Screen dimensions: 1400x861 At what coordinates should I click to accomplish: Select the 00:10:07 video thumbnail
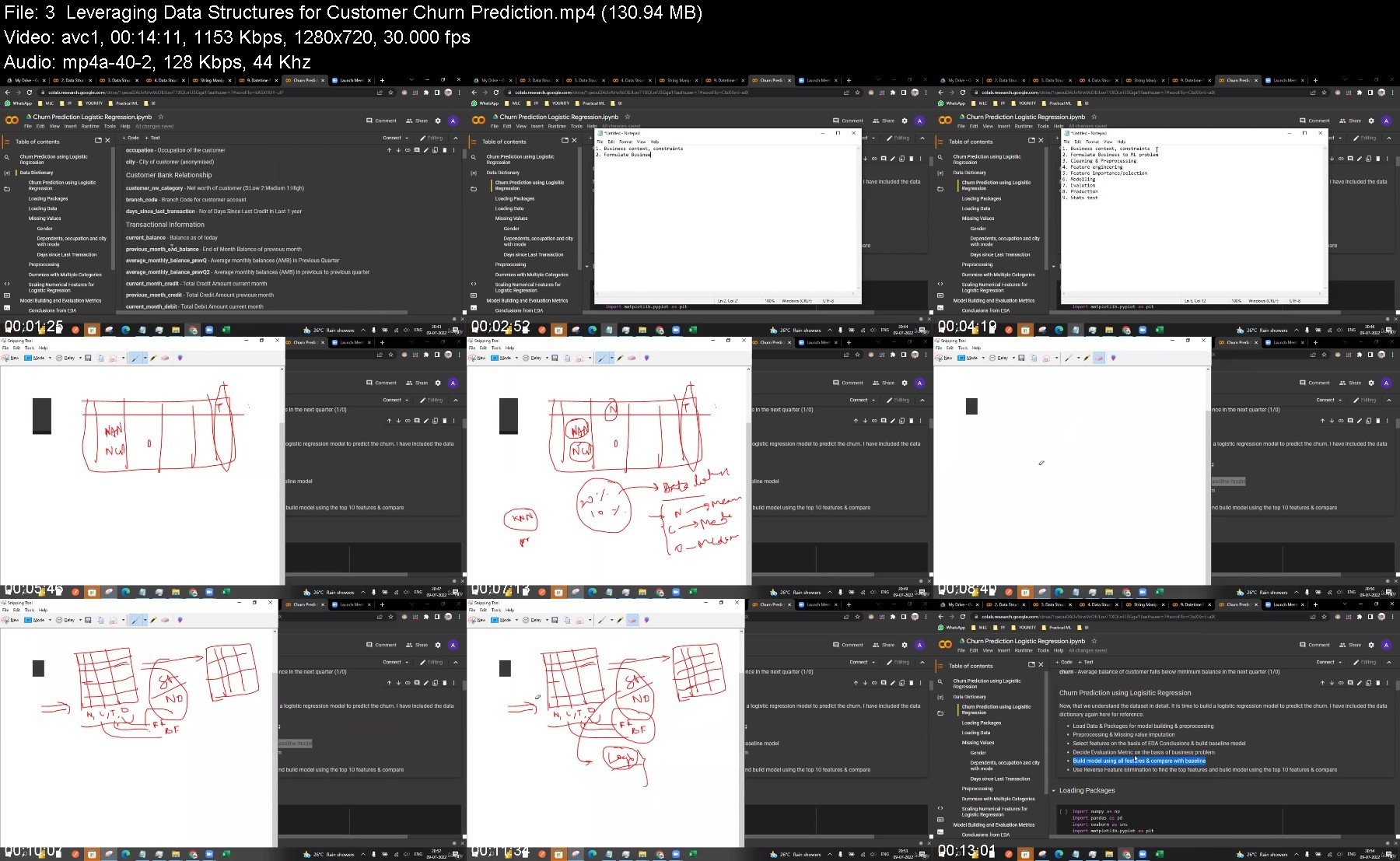click(232, 730)
